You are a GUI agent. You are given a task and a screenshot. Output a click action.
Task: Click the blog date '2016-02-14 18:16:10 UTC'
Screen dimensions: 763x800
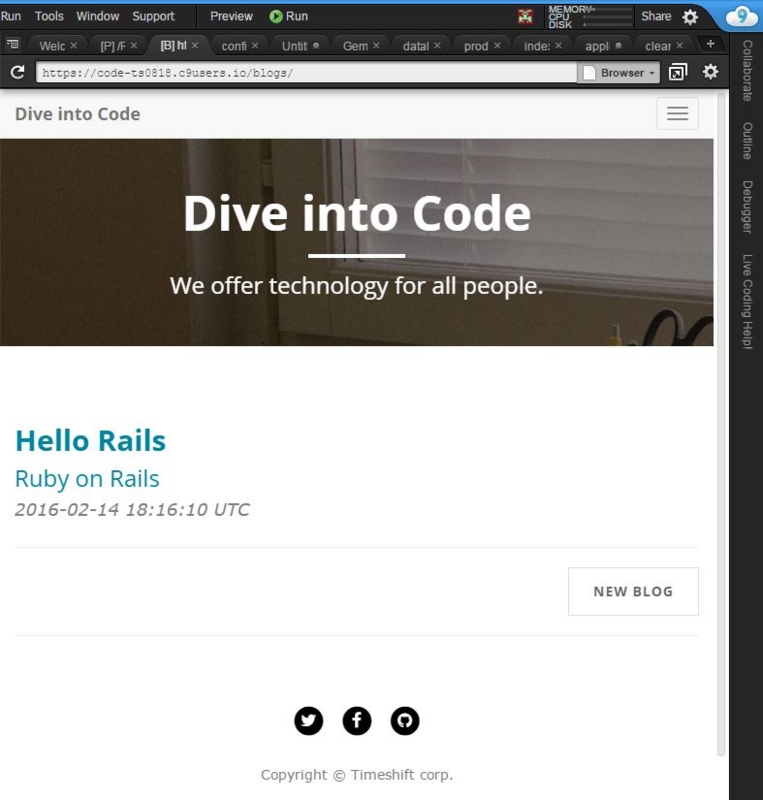click(132, 510)
